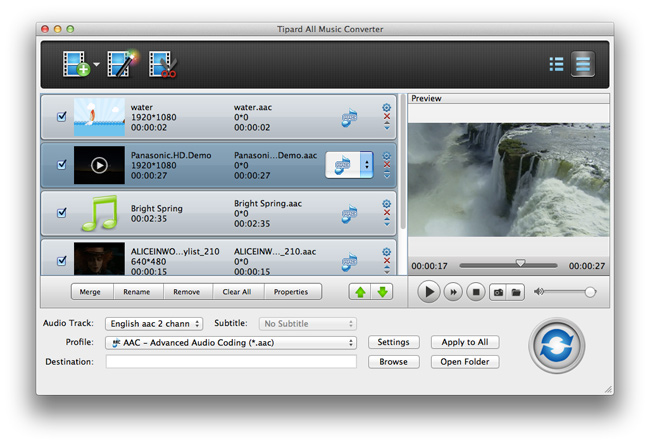Click the preview playback progress slider
This screenshot has width=650, height=445.
[508, 266]
